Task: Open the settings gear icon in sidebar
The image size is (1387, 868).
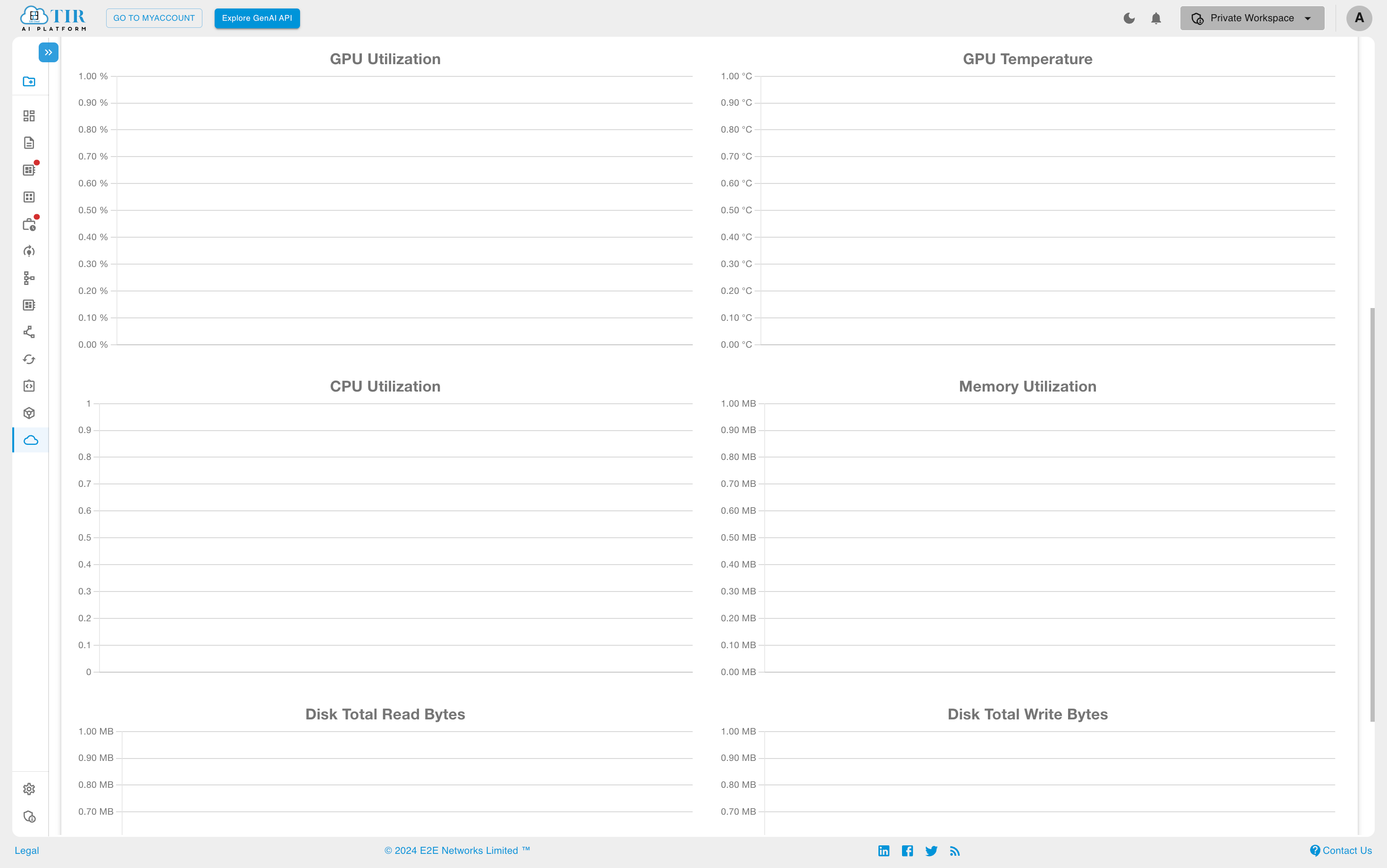Action: tap(29, 789)
